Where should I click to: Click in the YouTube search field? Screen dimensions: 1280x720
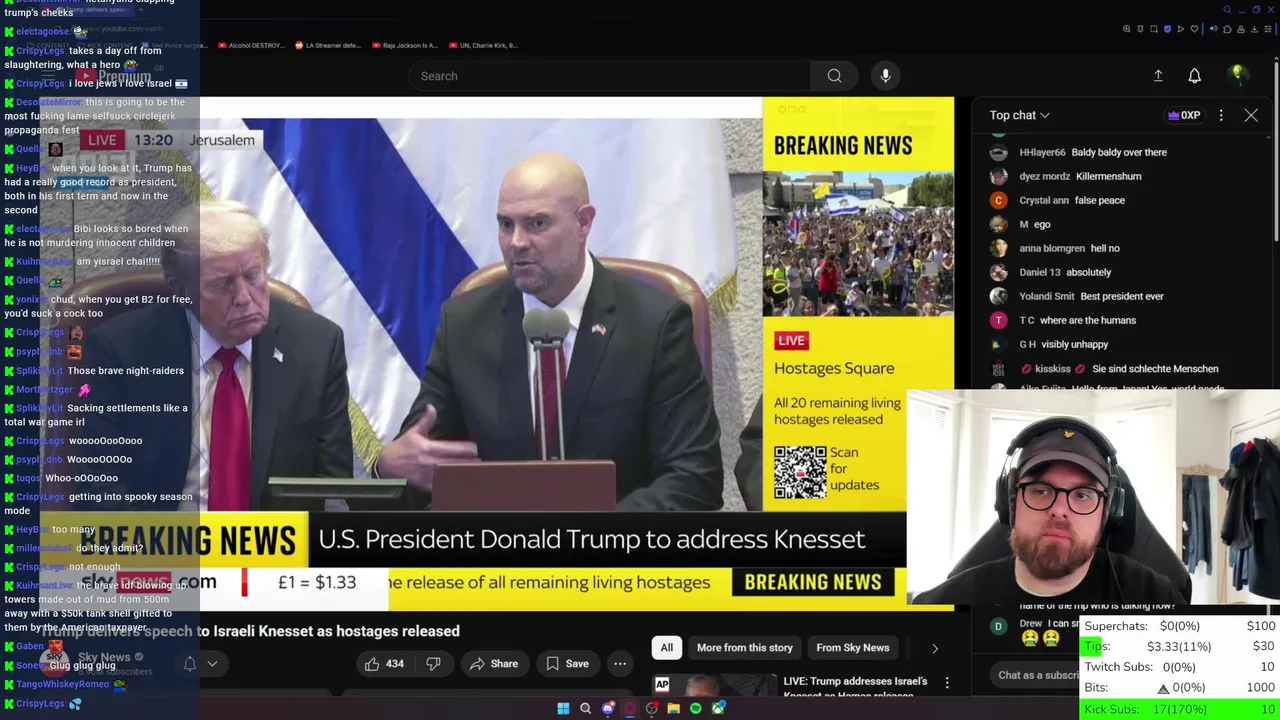(610, 76)
